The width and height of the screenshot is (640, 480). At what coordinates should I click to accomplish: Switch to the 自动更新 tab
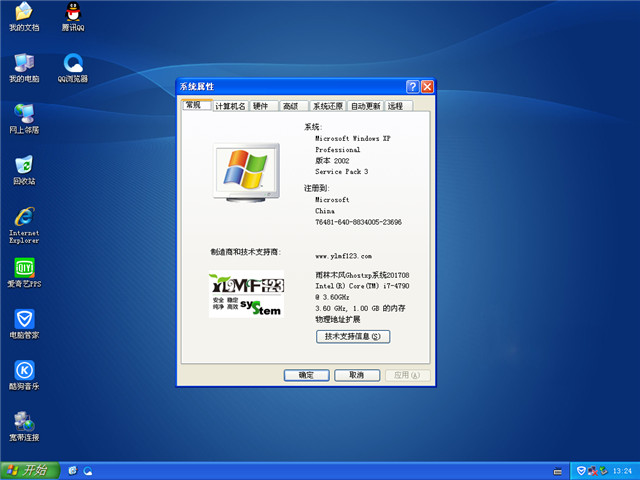coord(366,106)
